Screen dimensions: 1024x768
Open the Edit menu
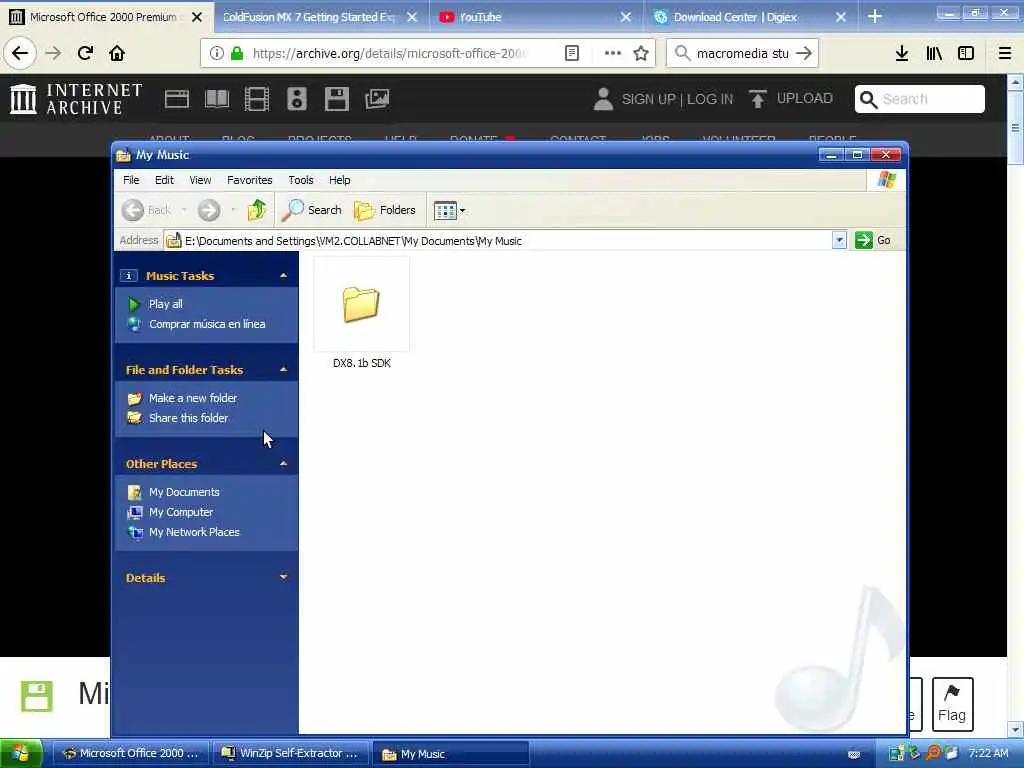point(164,180)
